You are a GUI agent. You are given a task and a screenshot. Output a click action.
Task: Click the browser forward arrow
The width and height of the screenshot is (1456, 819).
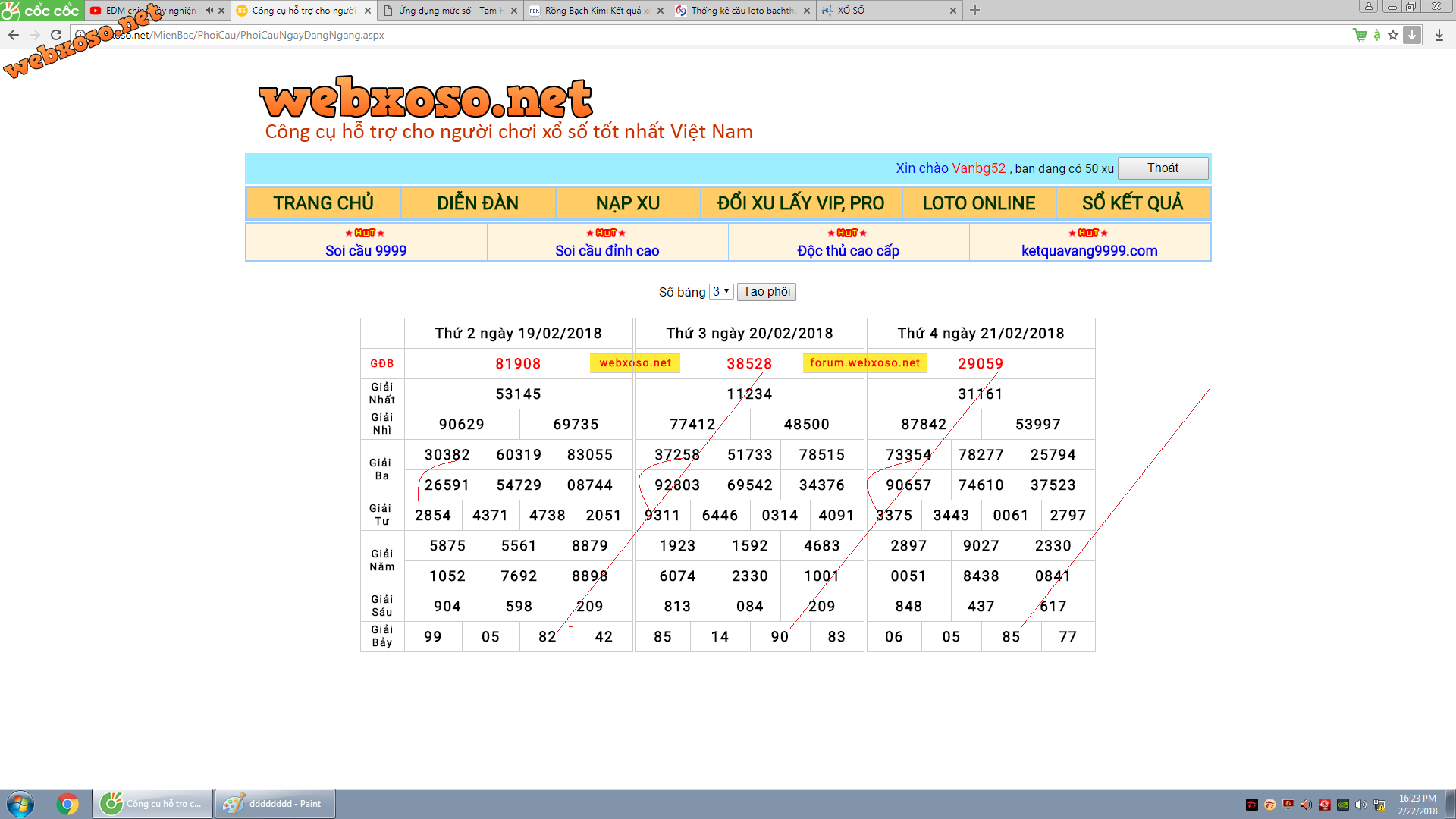(35, 35)
